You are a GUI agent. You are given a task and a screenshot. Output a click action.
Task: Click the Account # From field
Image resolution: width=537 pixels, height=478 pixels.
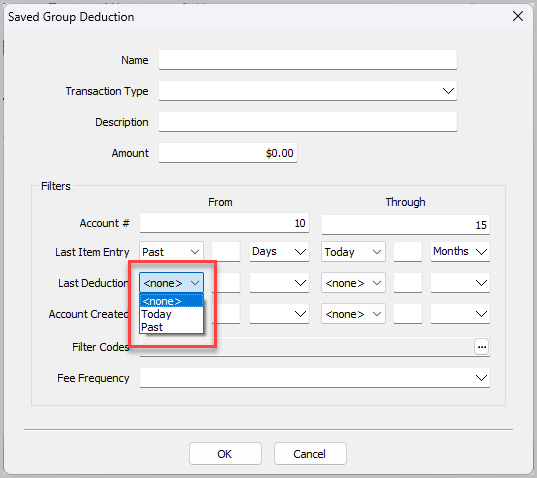click(x=224, y=223)
